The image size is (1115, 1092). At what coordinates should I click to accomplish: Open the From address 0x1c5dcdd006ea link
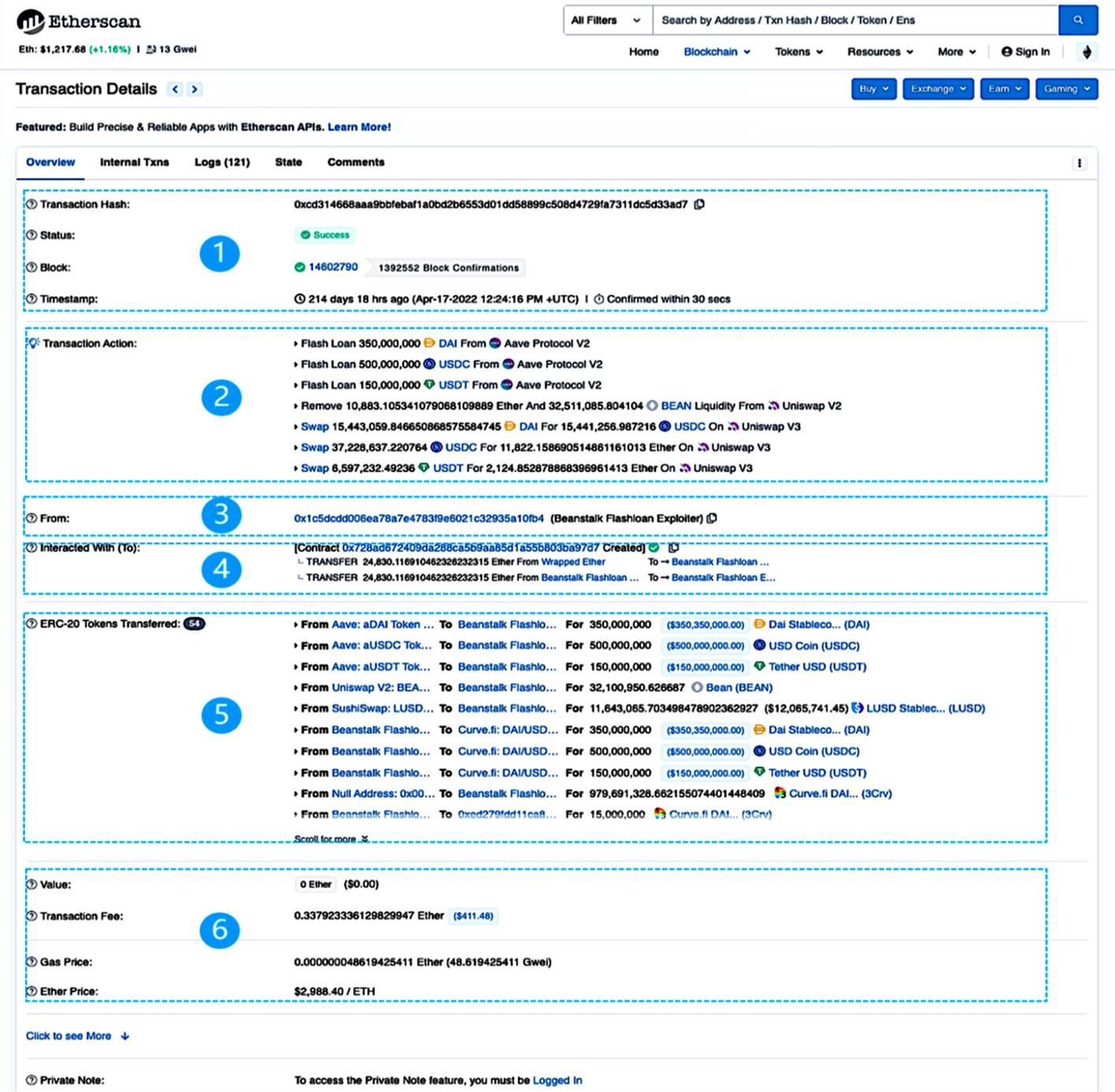(x=419, y=518)
